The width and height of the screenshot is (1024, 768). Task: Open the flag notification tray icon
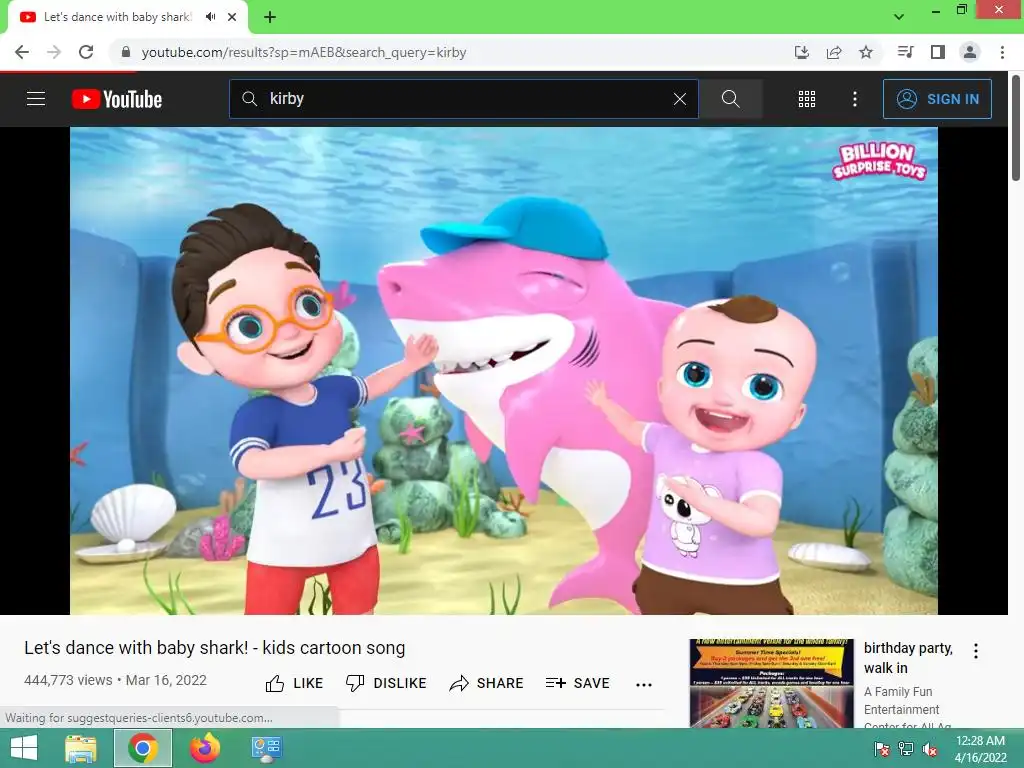[882, 749]
